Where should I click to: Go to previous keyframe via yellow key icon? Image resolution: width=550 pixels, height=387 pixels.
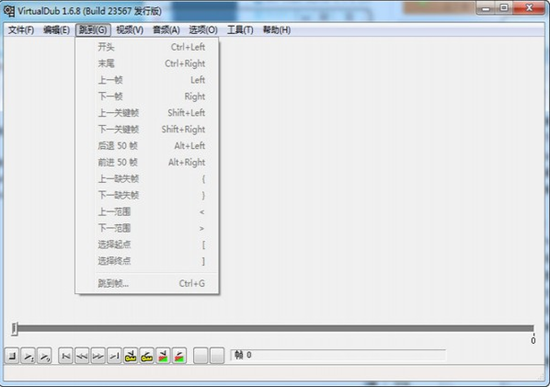click(130, 356)
